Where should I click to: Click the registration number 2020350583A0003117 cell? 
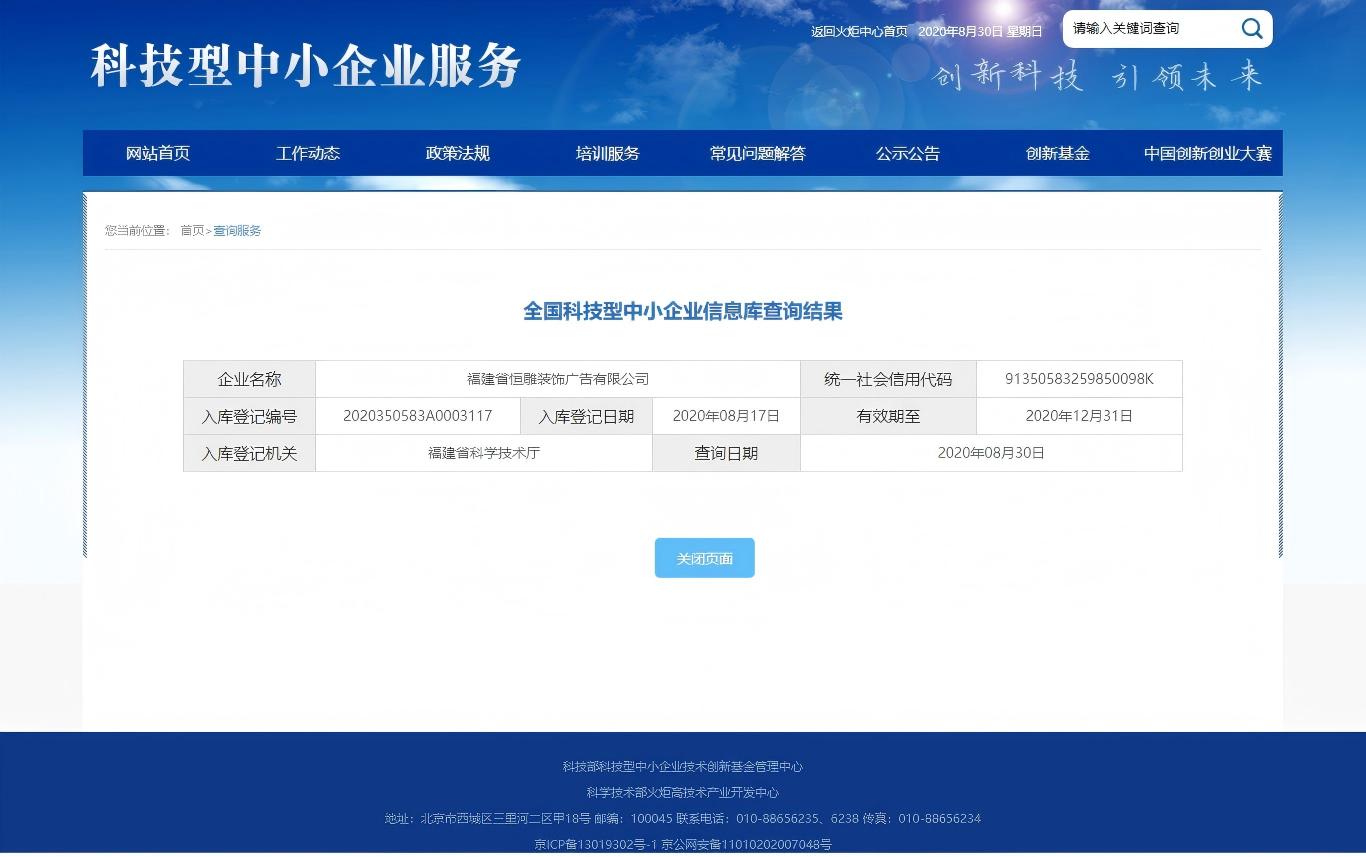(417, 416)
